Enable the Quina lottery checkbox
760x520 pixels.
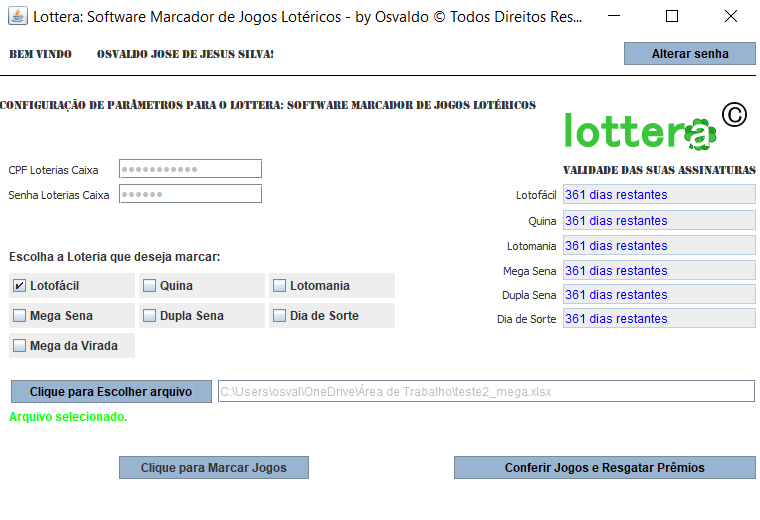[149, 286]
